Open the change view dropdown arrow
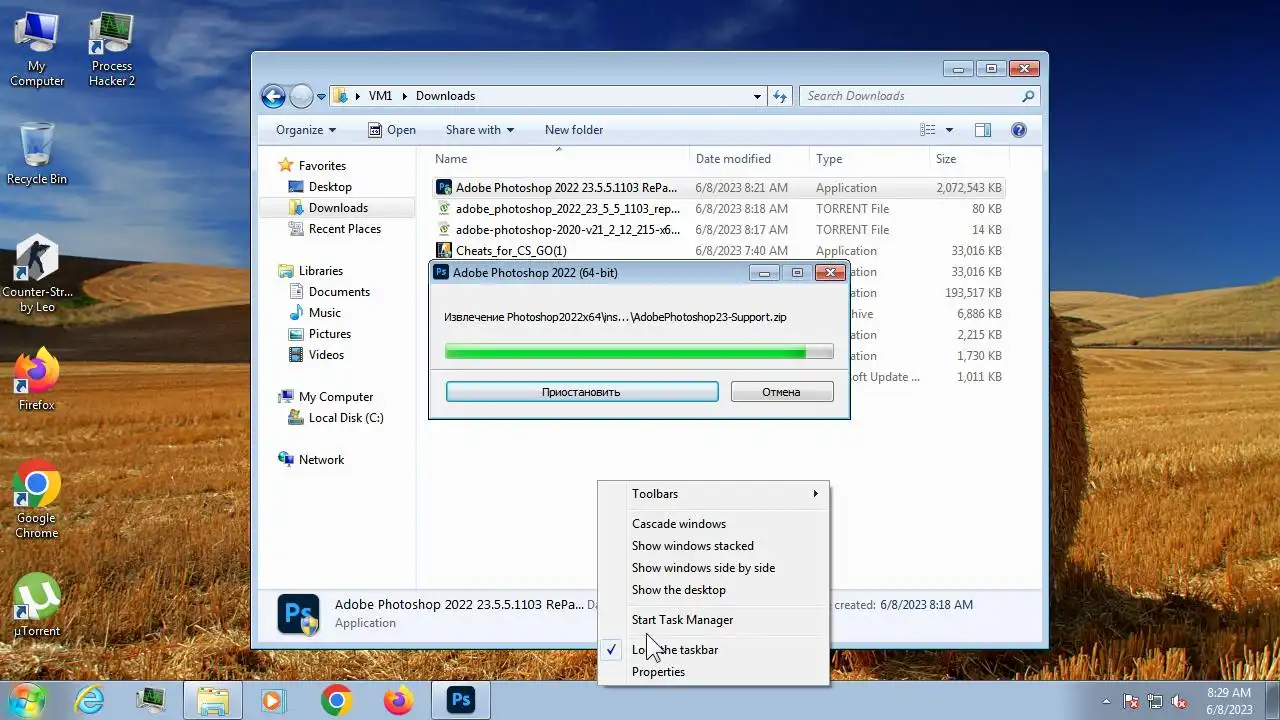The image size is (1280, 720). (949, 130)
